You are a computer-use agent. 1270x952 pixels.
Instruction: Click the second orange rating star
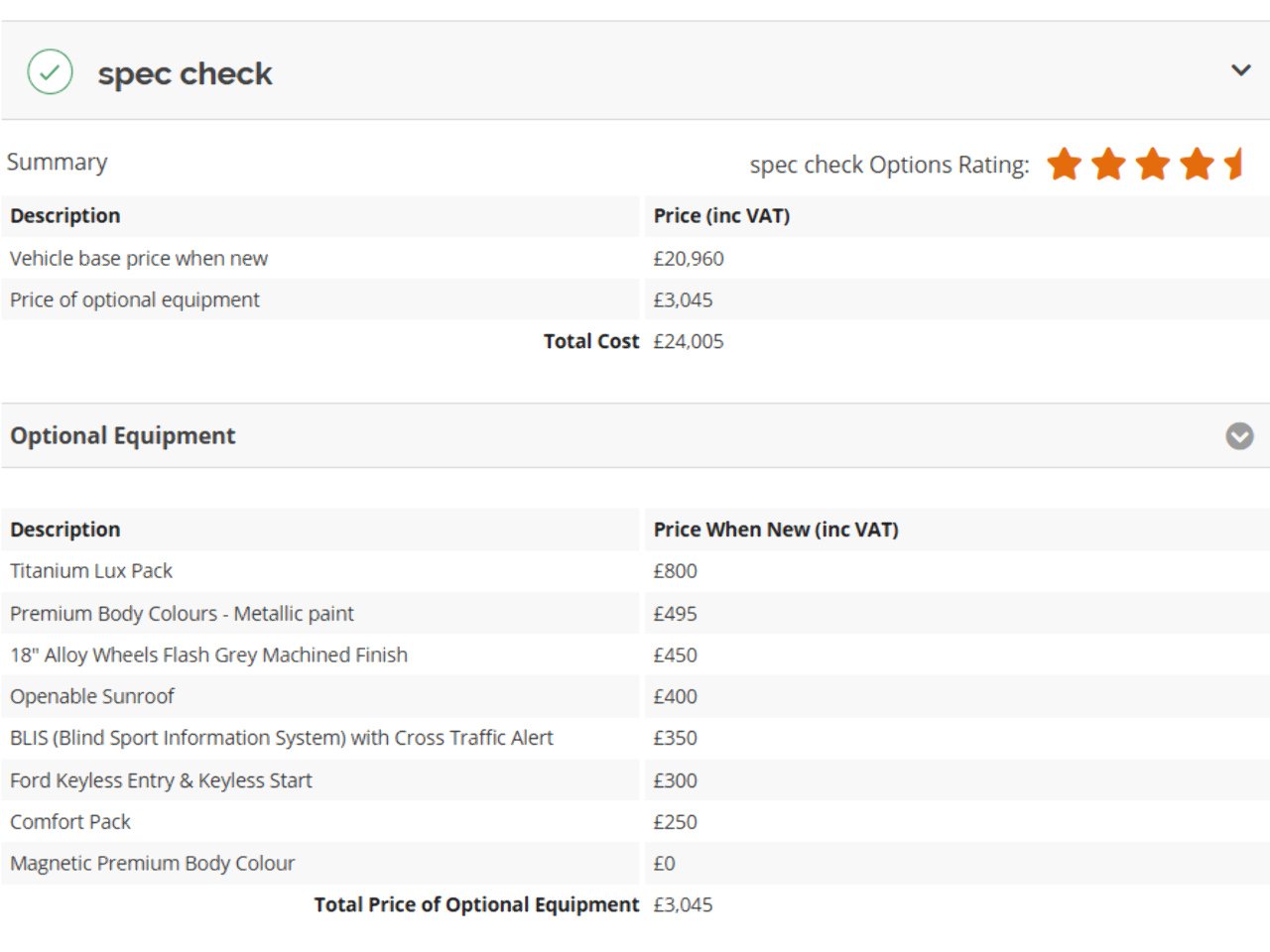click(x=1108, y=165)
